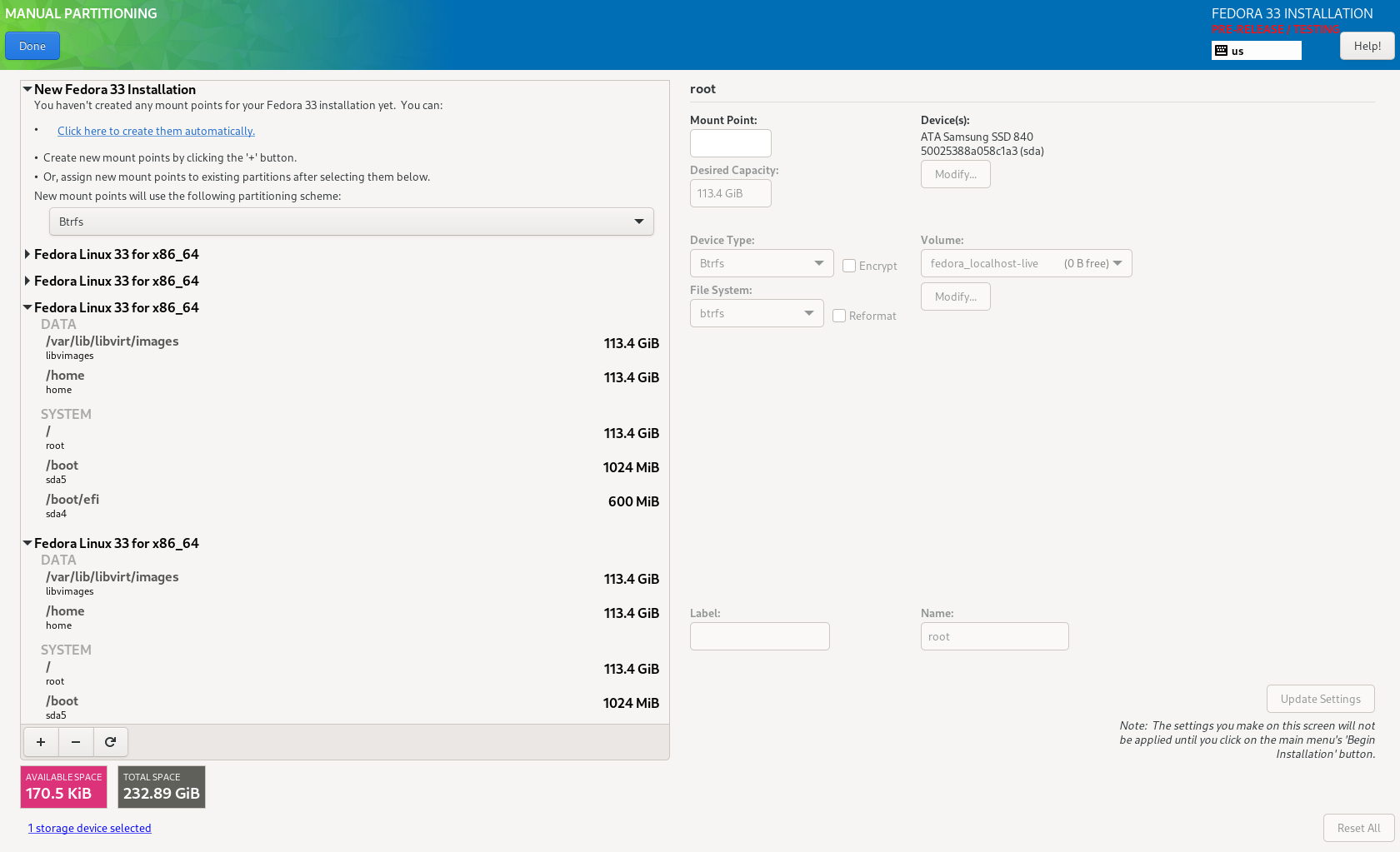Open the '1 storage device selected' link
Screen dimensions: 1400x852
click(x=89, y=828)
